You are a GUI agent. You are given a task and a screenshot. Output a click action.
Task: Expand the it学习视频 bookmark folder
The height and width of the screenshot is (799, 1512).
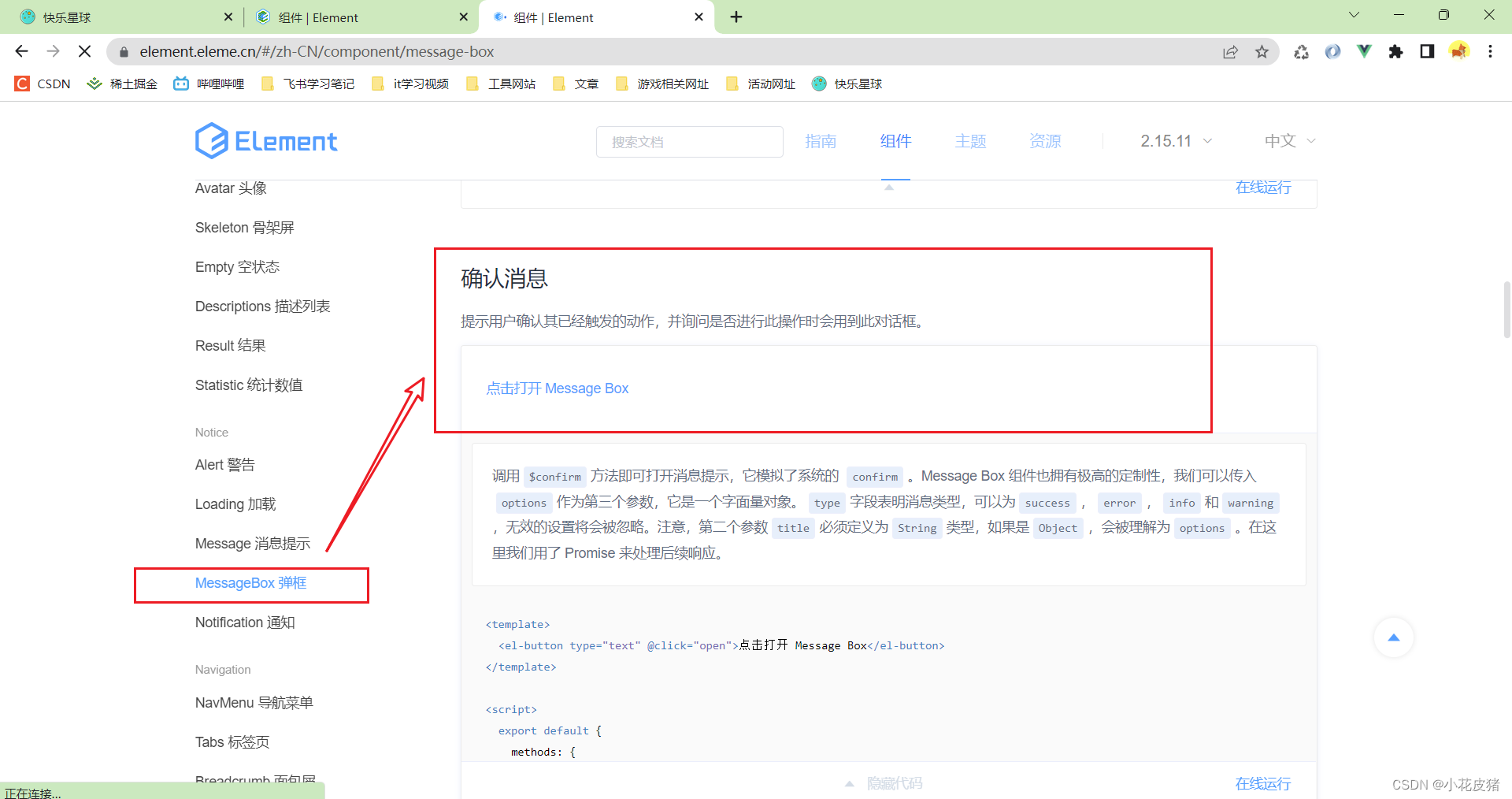pos(410,84)
